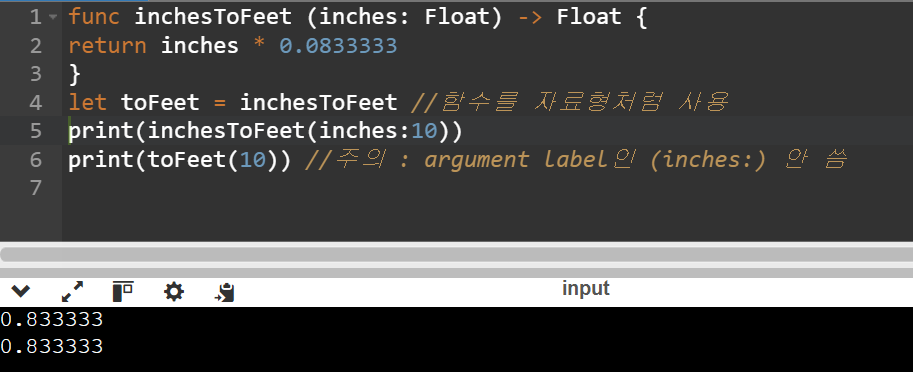This screenshot has height=372, width=913.
Task: Collapse the console with the chevron icon
Action: 21,291
